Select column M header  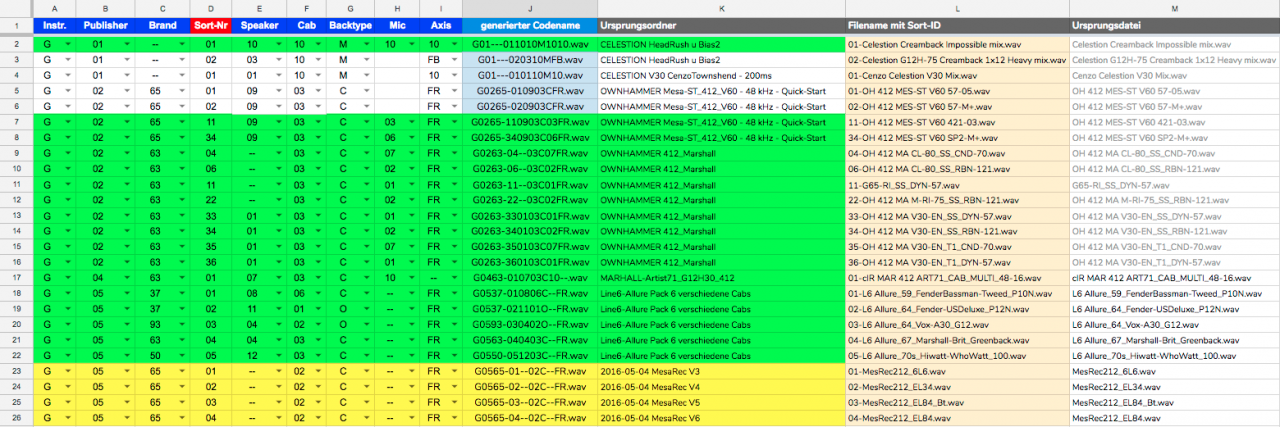[1174, 8]
